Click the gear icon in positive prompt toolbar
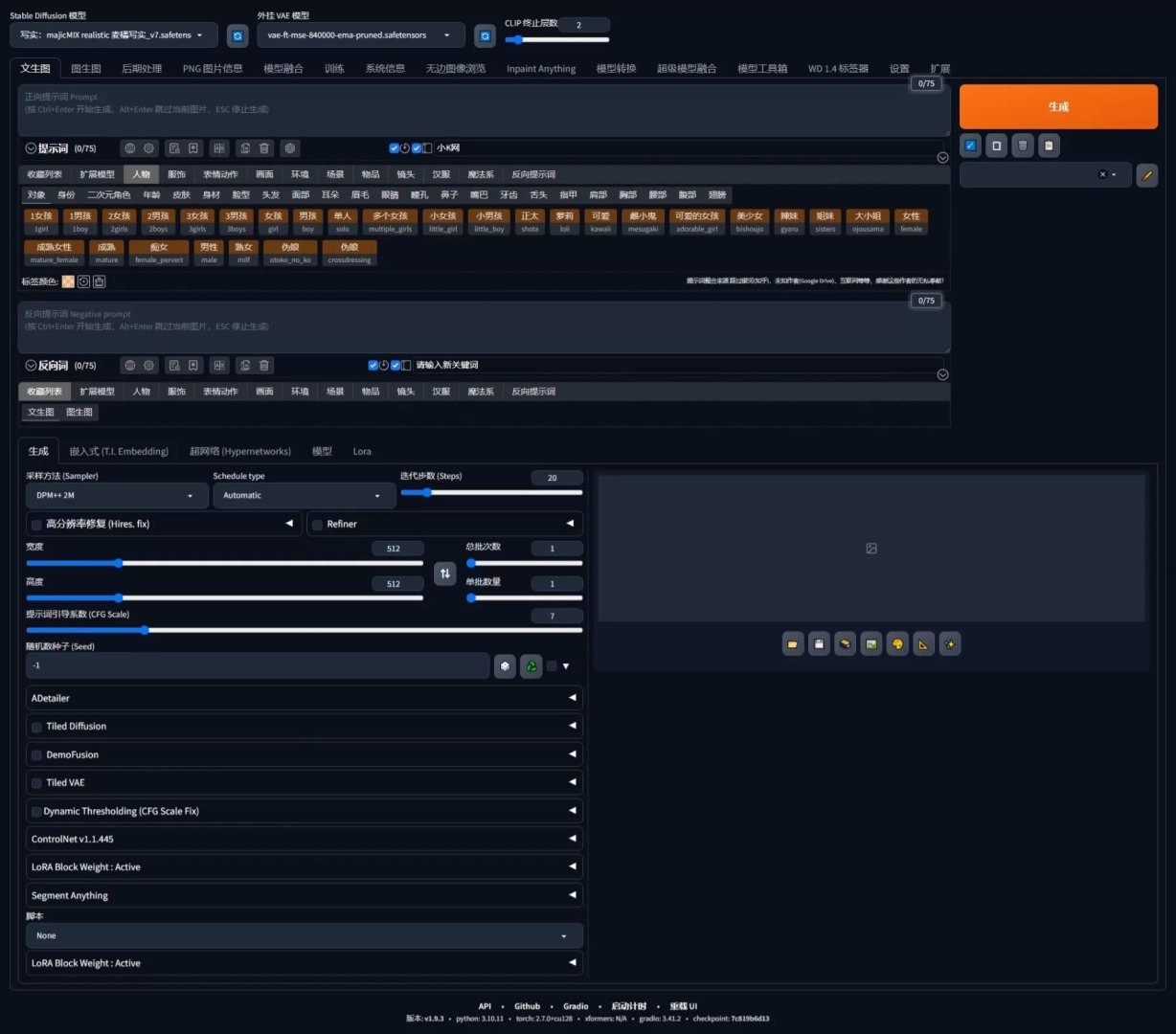Viewport: 1176px width, 1034px height. 149,148
